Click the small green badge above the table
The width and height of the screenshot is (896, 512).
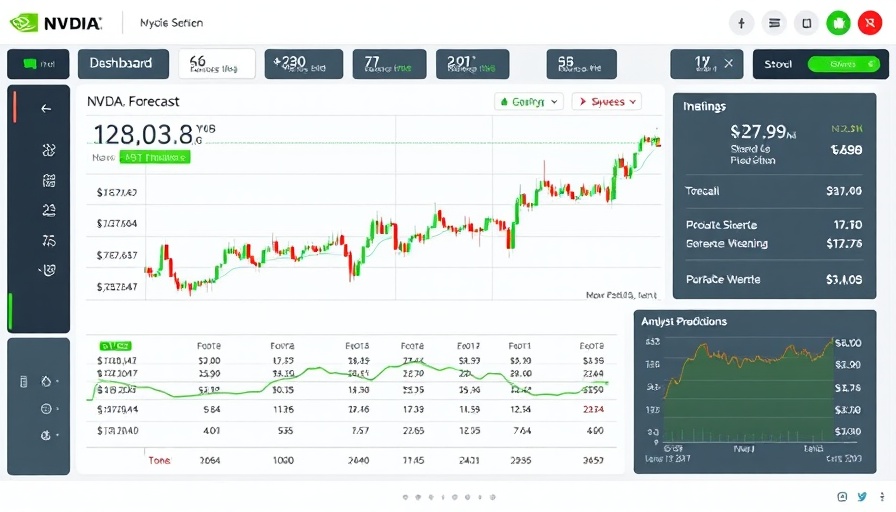(115, 346)
